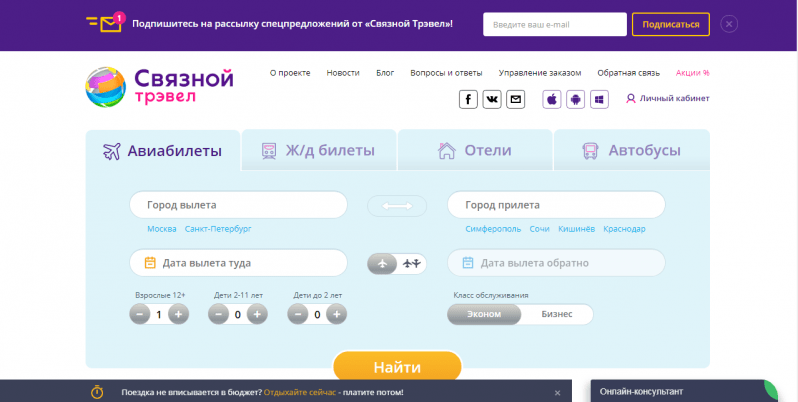Click the email envelope icon in header
This screenshot has width=798, height=402.
pos(516,99)
